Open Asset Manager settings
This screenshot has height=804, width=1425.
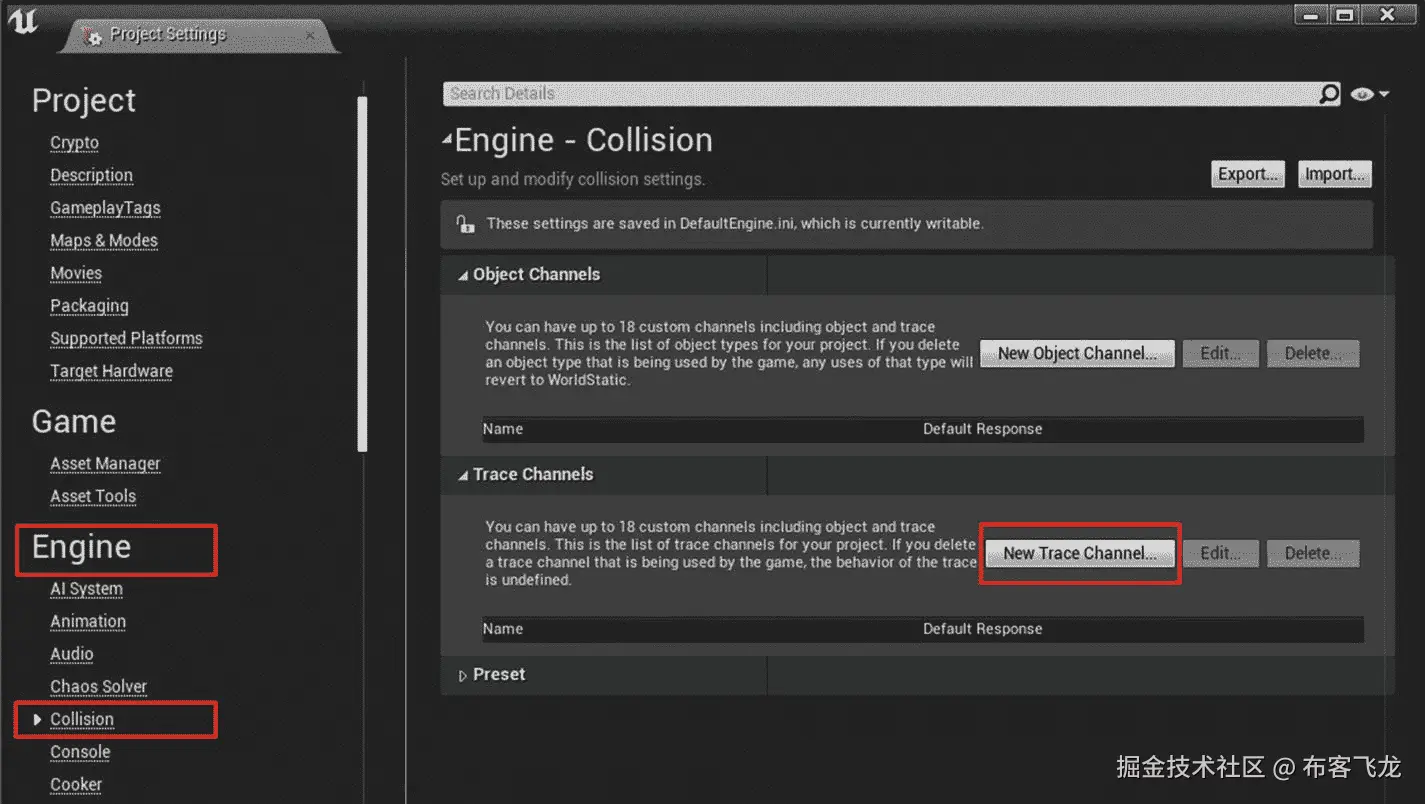click(x=105, y=464)
